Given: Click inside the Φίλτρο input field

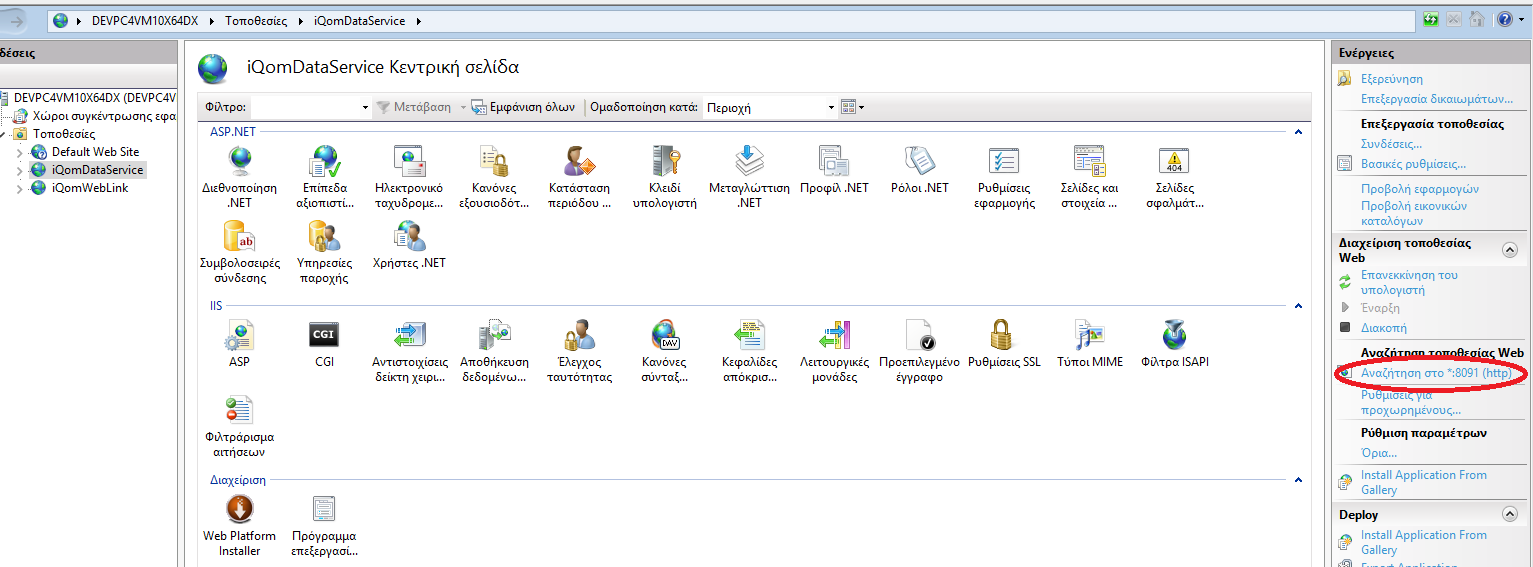Looking at the screenshot, I should 305,107.
